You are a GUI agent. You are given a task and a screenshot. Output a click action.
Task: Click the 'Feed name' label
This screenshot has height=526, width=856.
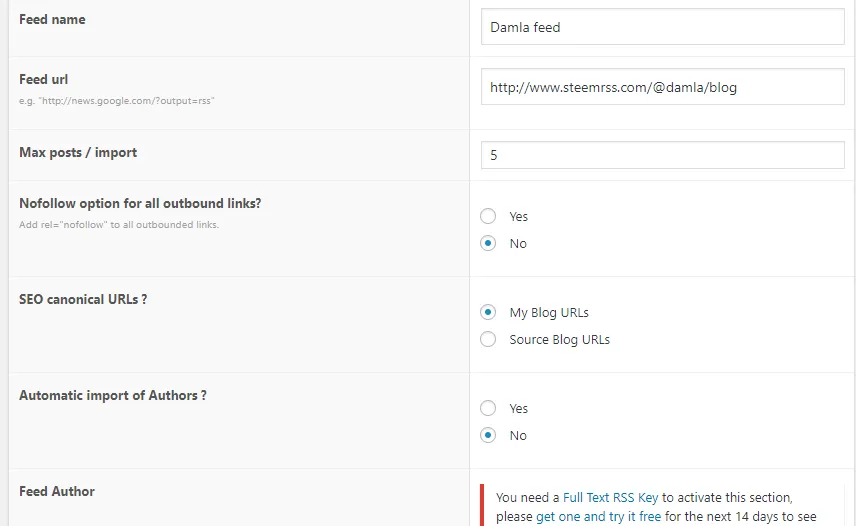52,20
